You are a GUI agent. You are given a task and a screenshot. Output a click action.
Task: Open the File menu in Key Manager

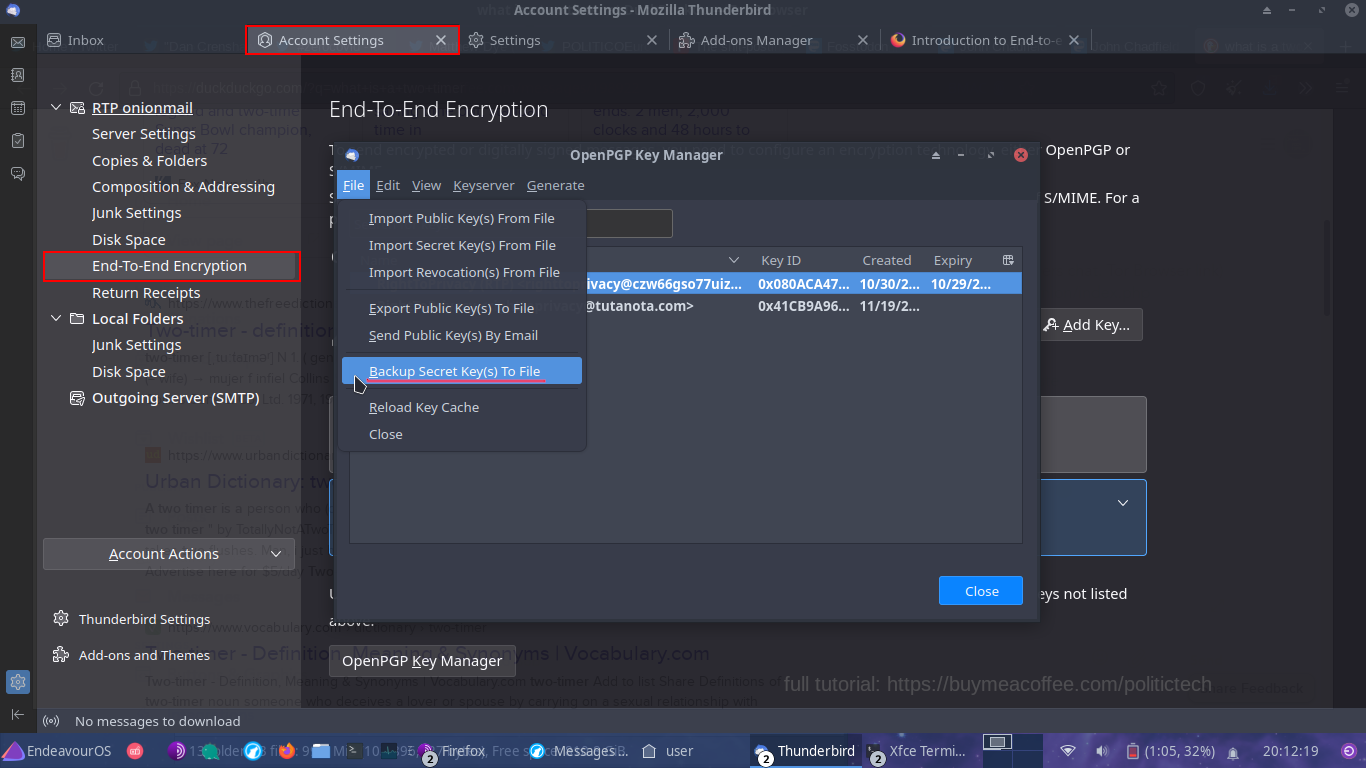click(x=353, y=185)
